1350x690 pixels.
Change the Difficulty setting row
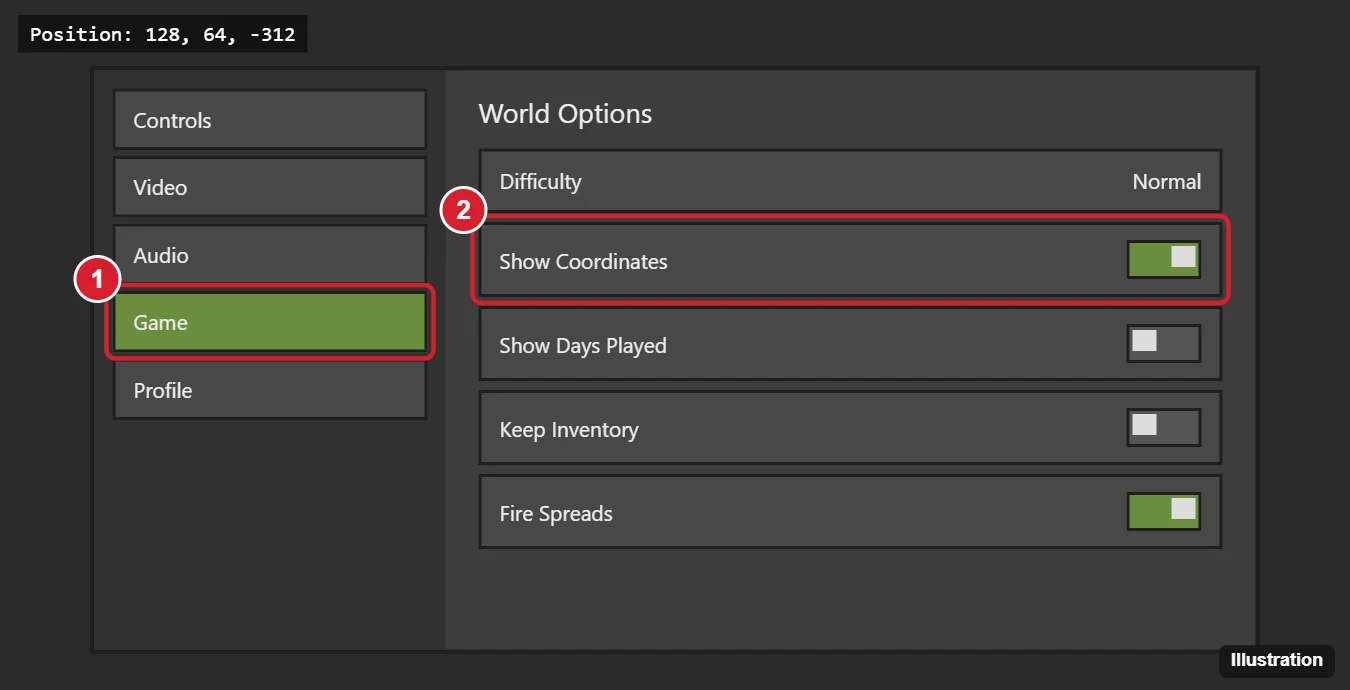850,181
